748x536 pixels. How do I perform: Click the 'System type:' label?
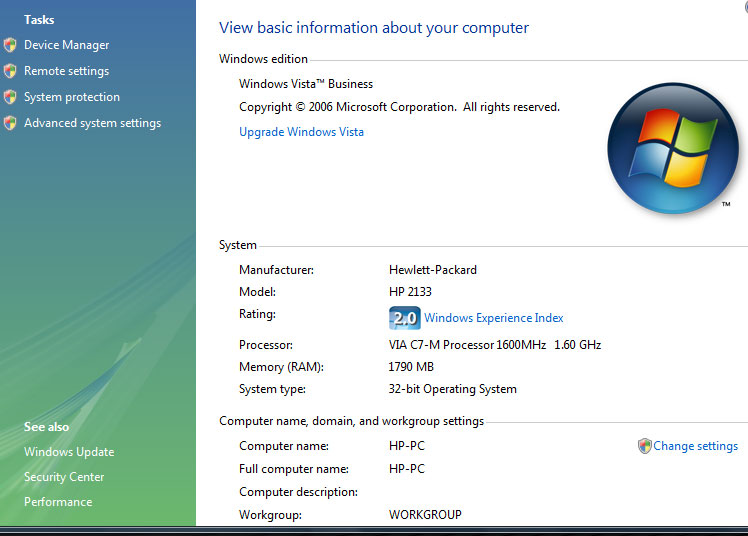(x=272, y=389)
